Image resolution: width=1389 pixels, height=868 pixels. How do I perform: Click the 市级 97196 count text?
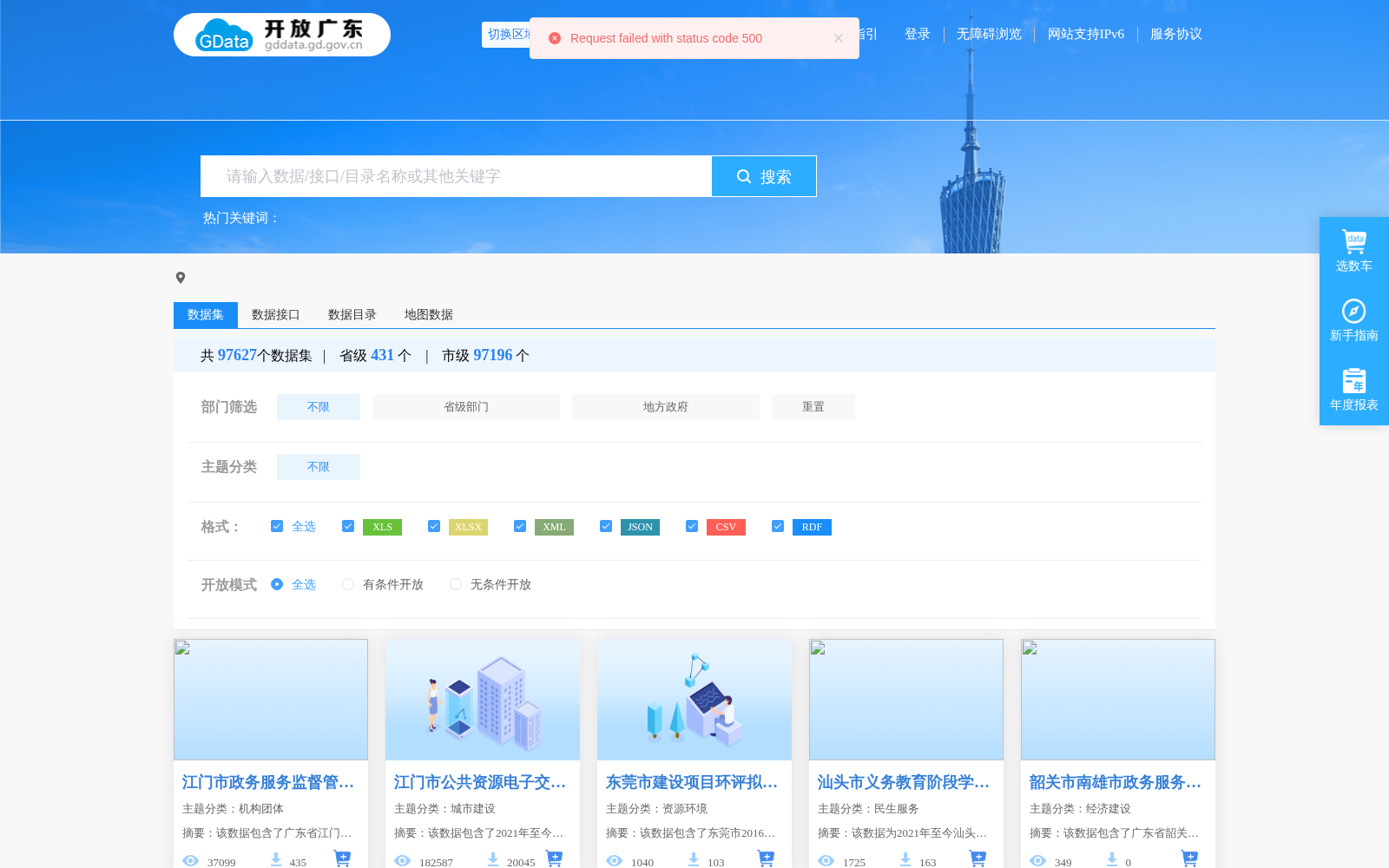coord(485,355)
